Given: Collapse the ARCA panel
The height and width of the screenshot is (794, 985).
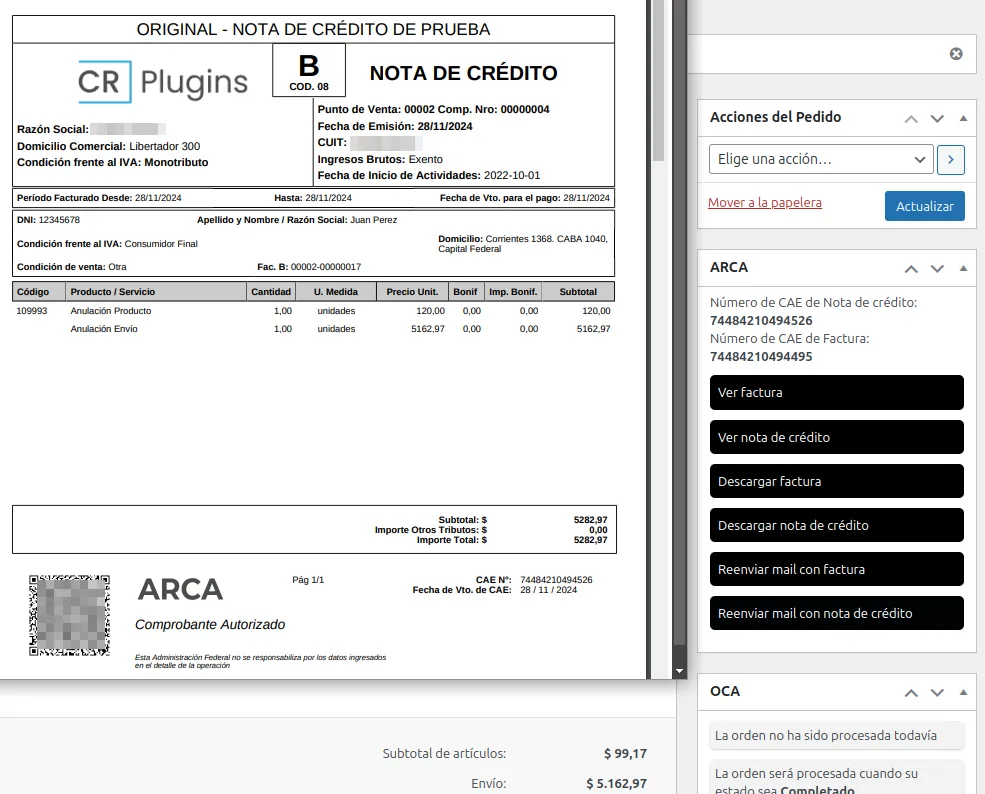Looking at the screenshot, I should click(963, 268).
